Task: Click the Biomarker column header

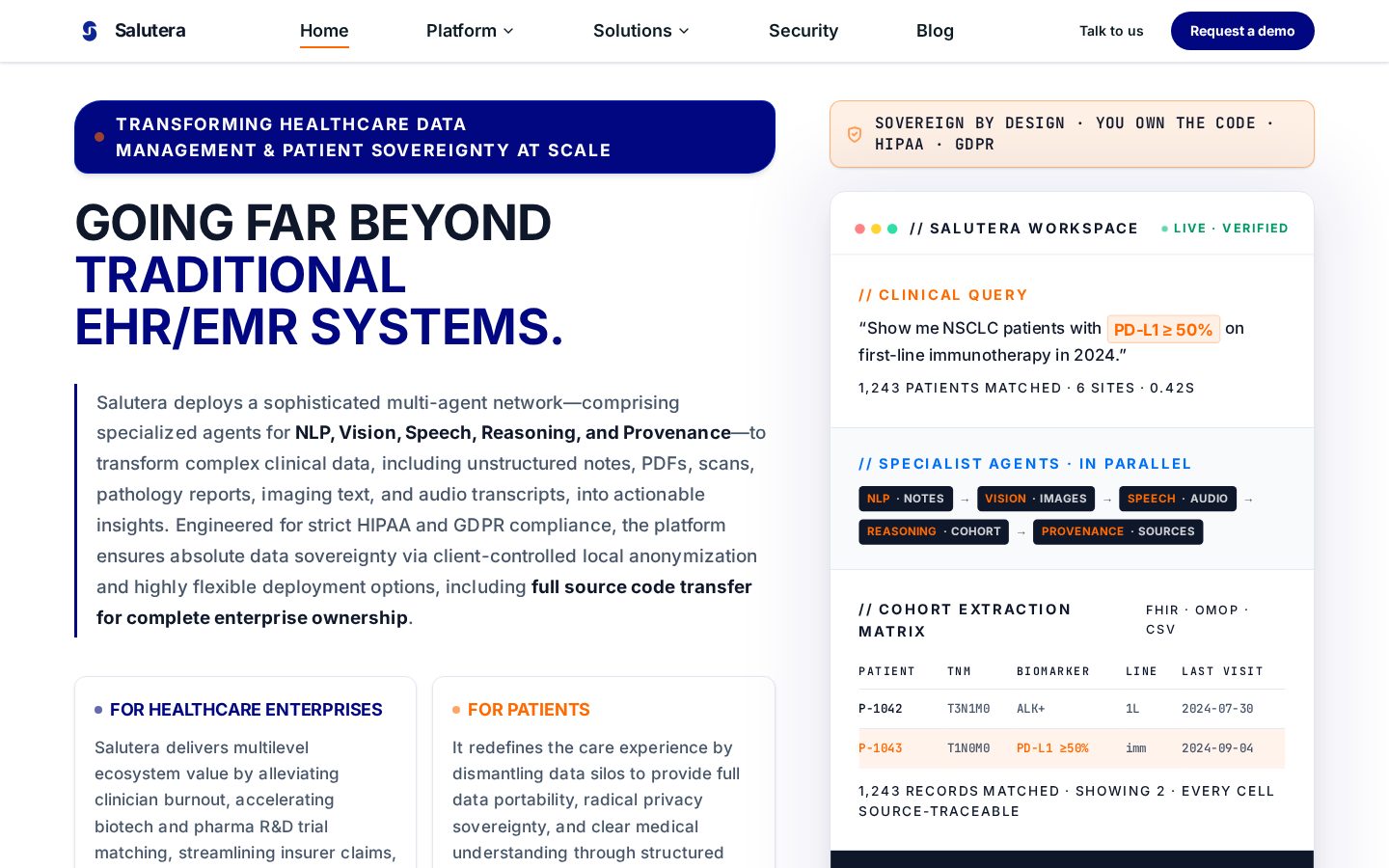Action: (1053, 671)
